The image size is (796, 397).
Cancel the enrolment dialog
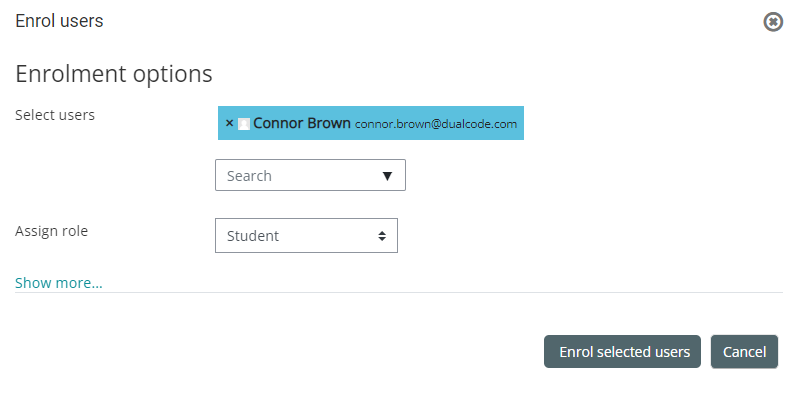pyautogui.click(x=744, y=351)
